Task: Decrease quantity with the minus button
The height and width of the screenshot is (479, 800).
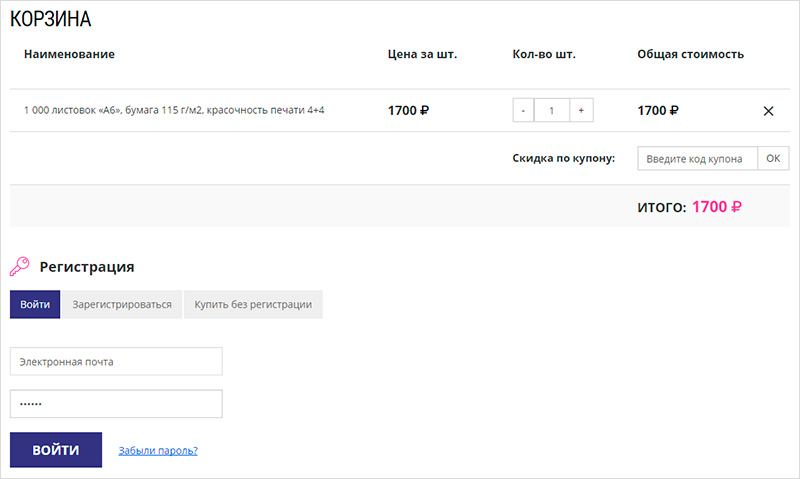Action: click(523, 110)
